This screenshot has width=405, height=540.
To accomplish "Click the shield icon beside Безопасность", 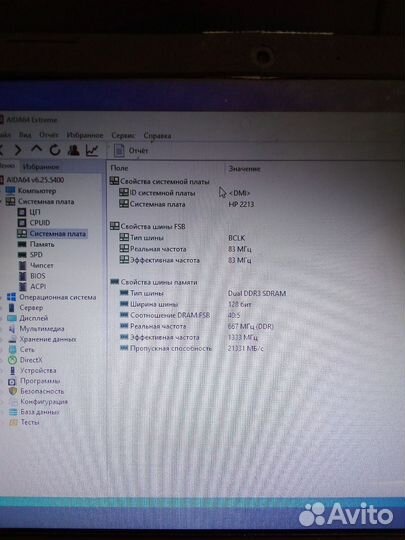I will click(13, 391).
